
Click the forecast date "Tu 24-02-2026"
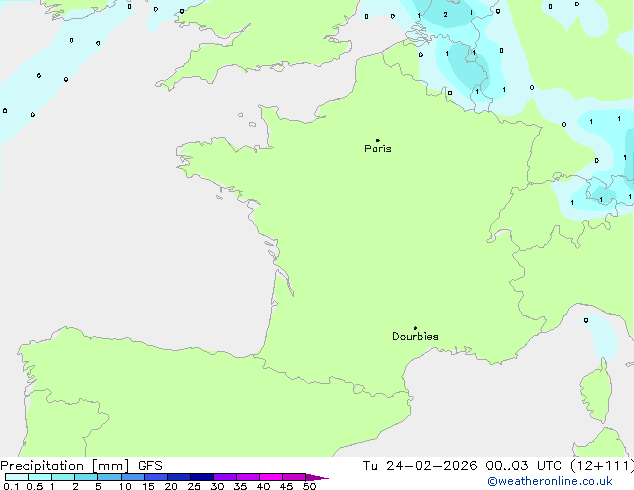tap(420, 466)
